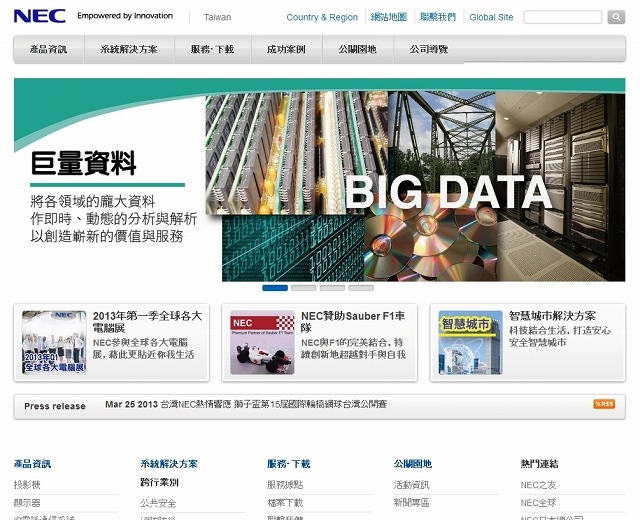
Task: Click the footer 公關園地 heading
Action: pos(413,464)
